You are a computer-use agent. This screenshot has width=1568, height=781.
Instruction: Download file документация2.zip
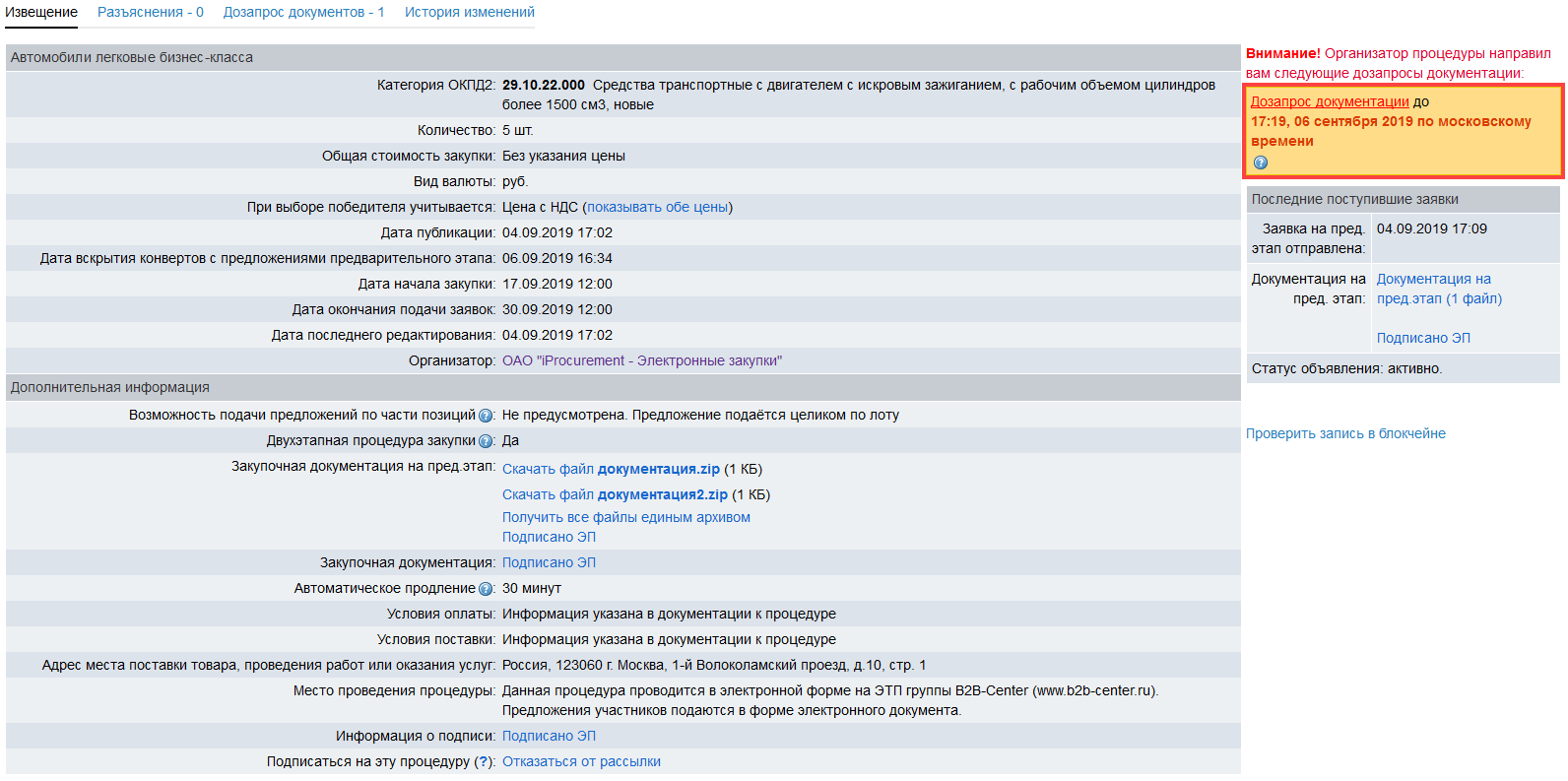pos(615,494)
